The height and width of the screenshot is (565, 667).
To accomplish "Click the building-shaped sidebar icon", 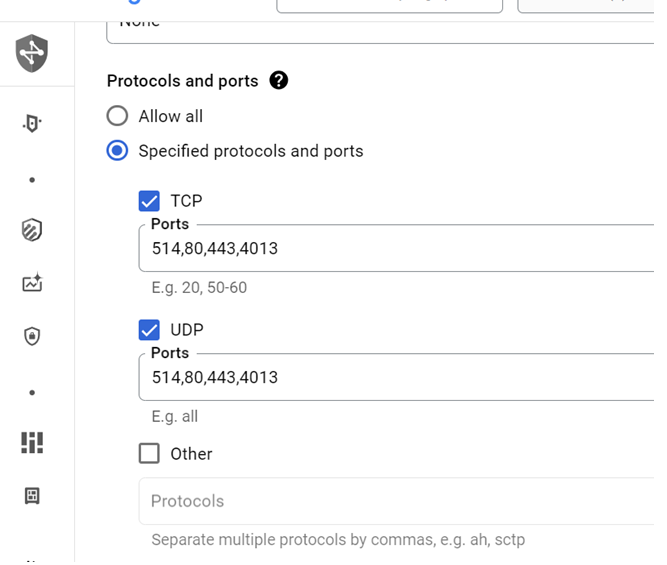I will pyautogui.click(x=32, y=496).
